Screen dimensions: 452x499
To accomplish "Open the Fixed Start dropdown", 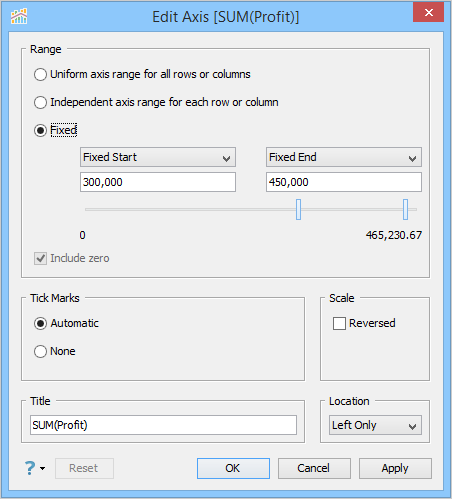I will click(158, 157).
